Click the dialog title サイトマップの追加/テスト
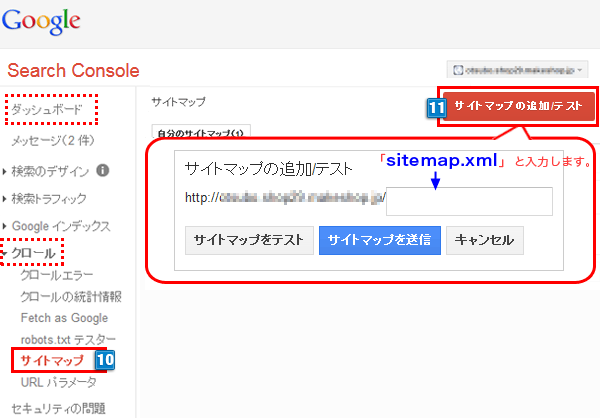The height and width of the screenshot is (418, 600). (269, 168)
